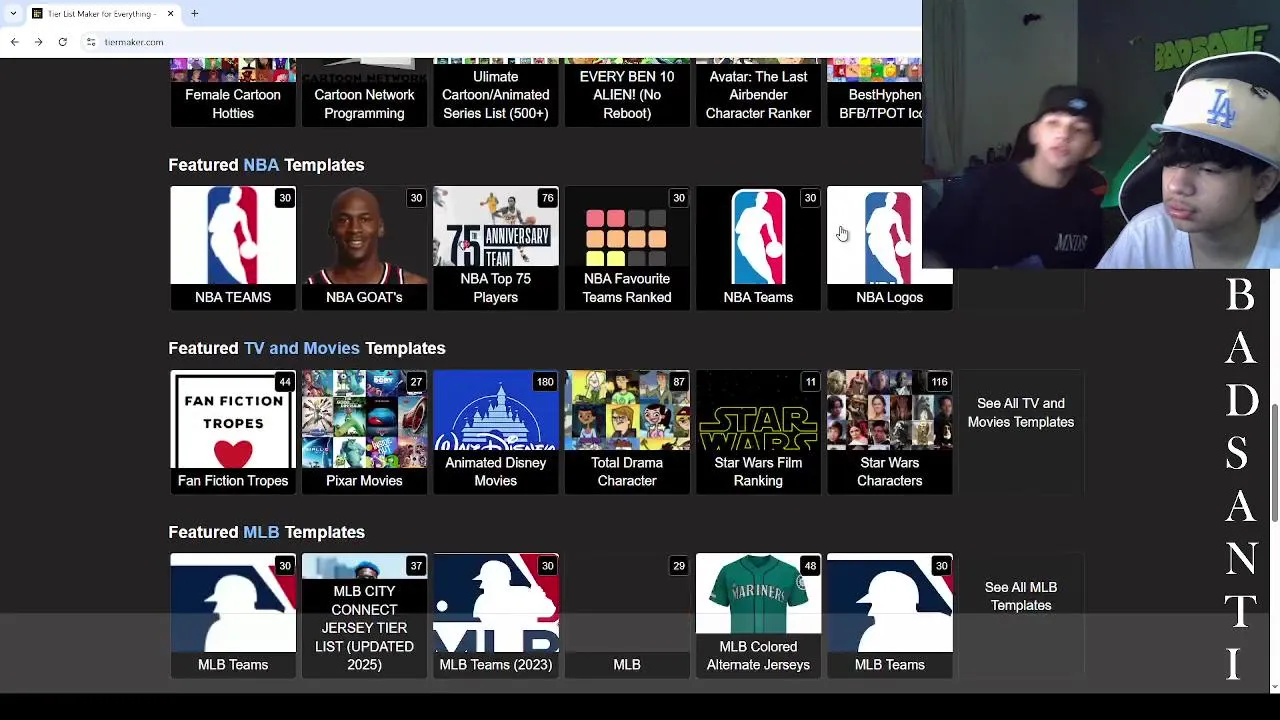This screenshot has height=720, width=1280.
Task: Open MLB Teams (2023) template
Action: (x=496, y=616)
